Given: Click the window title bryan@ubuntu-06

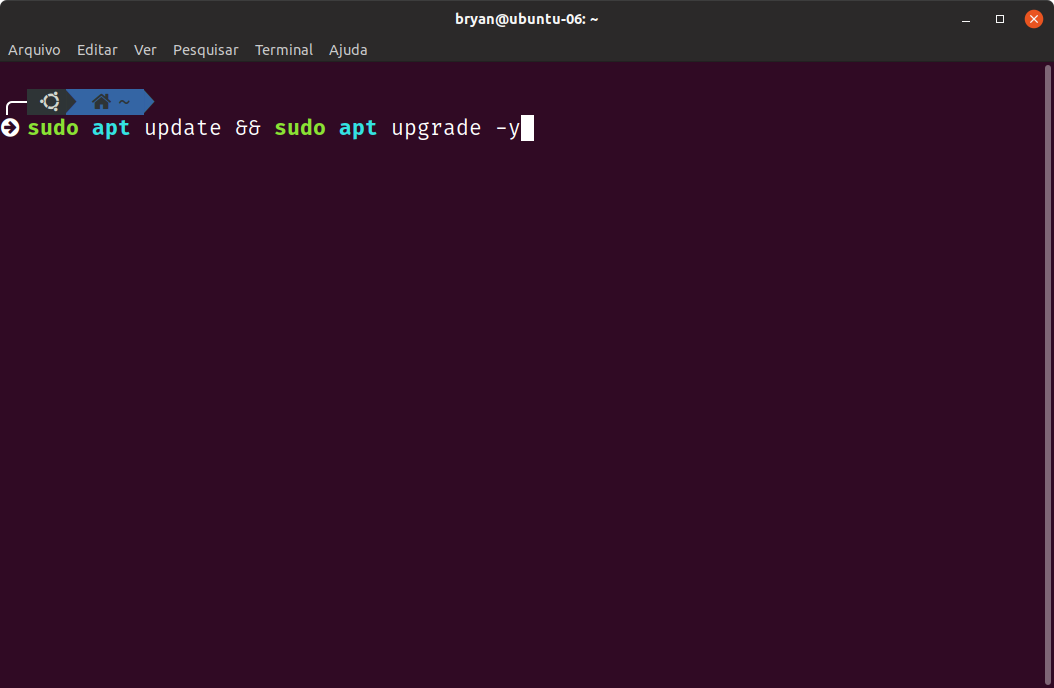Looking at the screenshot, I should (526, 19).
